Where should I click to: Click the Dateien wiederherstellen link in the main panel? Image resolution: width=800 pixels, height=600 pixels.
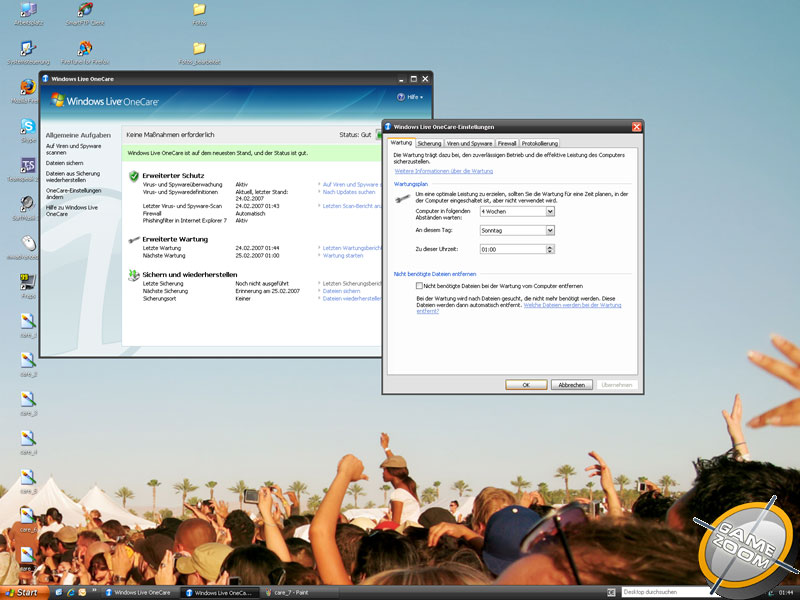(x=352, y=298)
